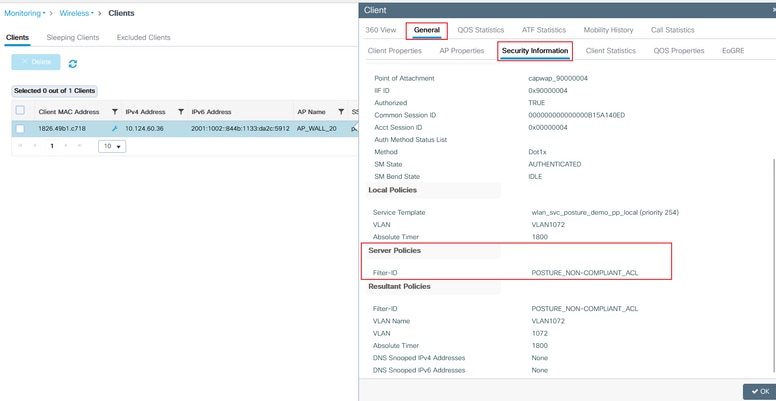
Task: Open rows-per-page dropdown showing 10
Action: (112, 146)
